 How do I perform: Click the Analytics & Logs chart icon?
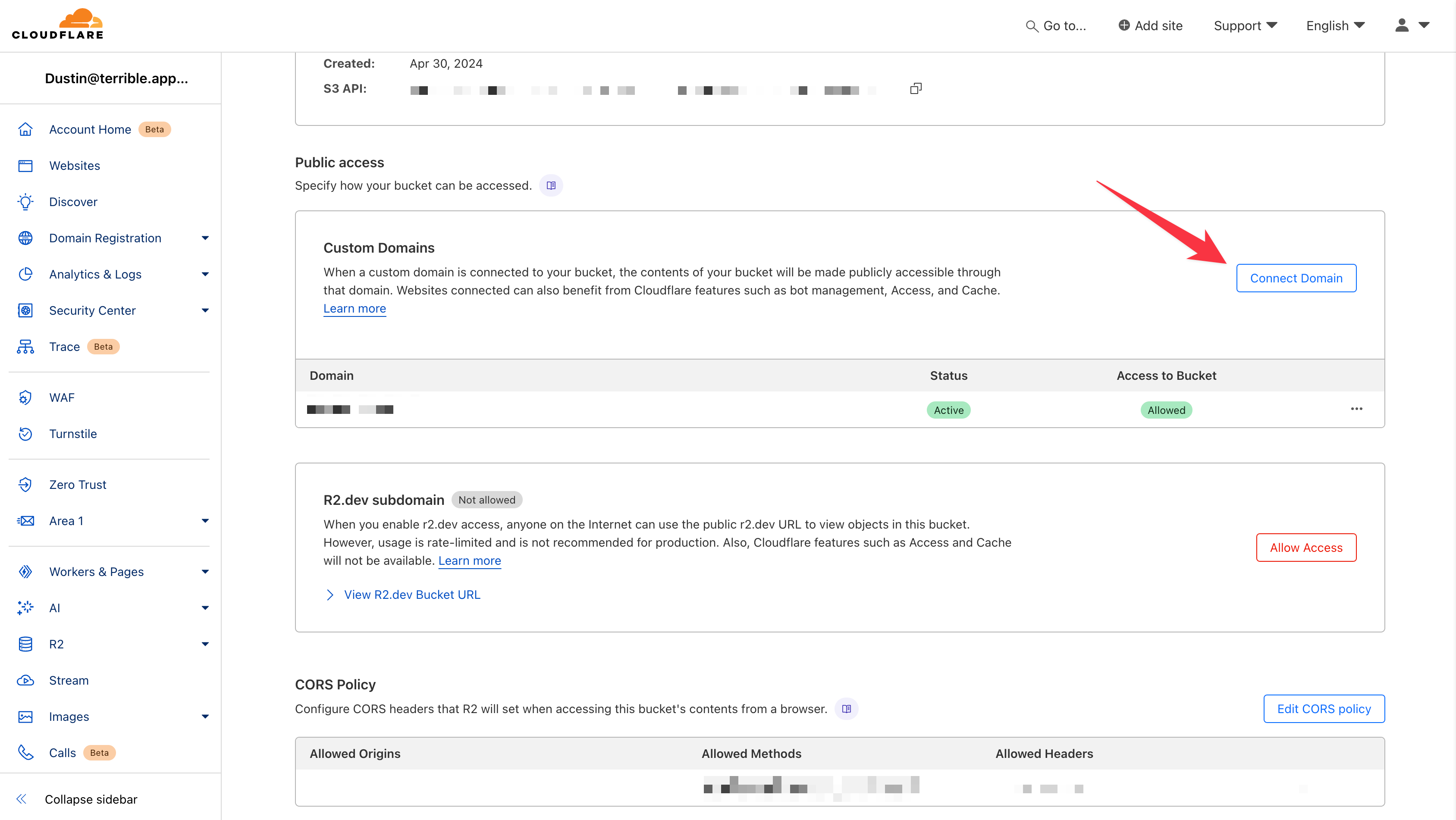[x=25, y=274]
